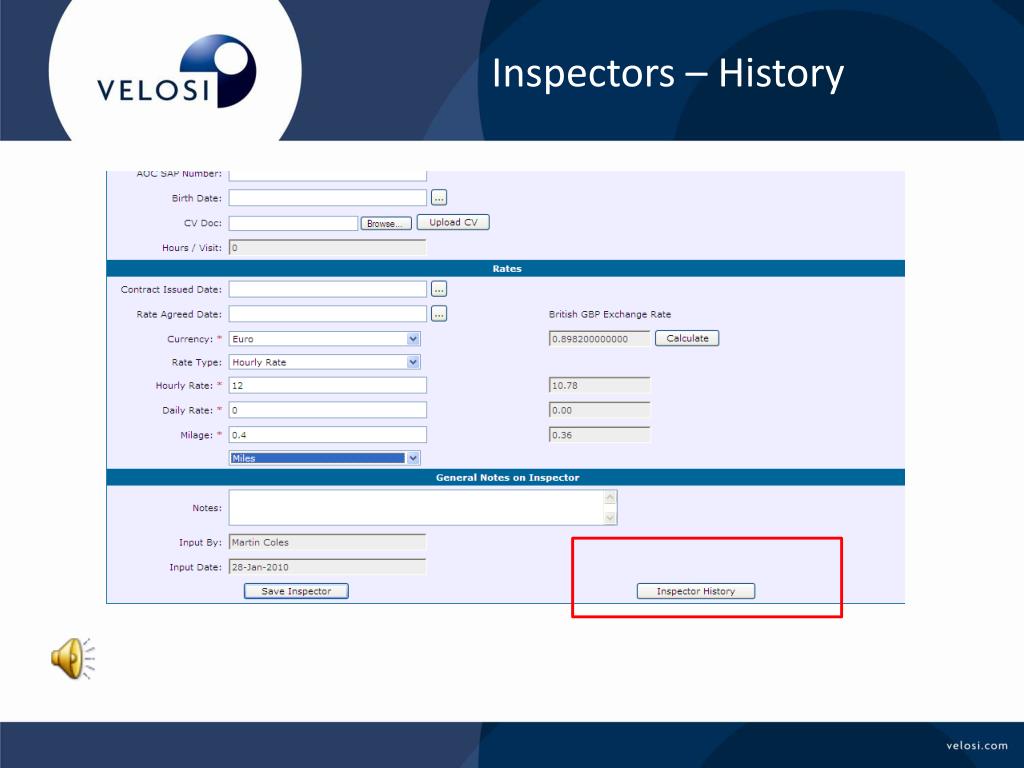The height and width of the screenshot is (768, 1024).
Task: Click the Inspectors – History slide title
Action: pos(667,72)
